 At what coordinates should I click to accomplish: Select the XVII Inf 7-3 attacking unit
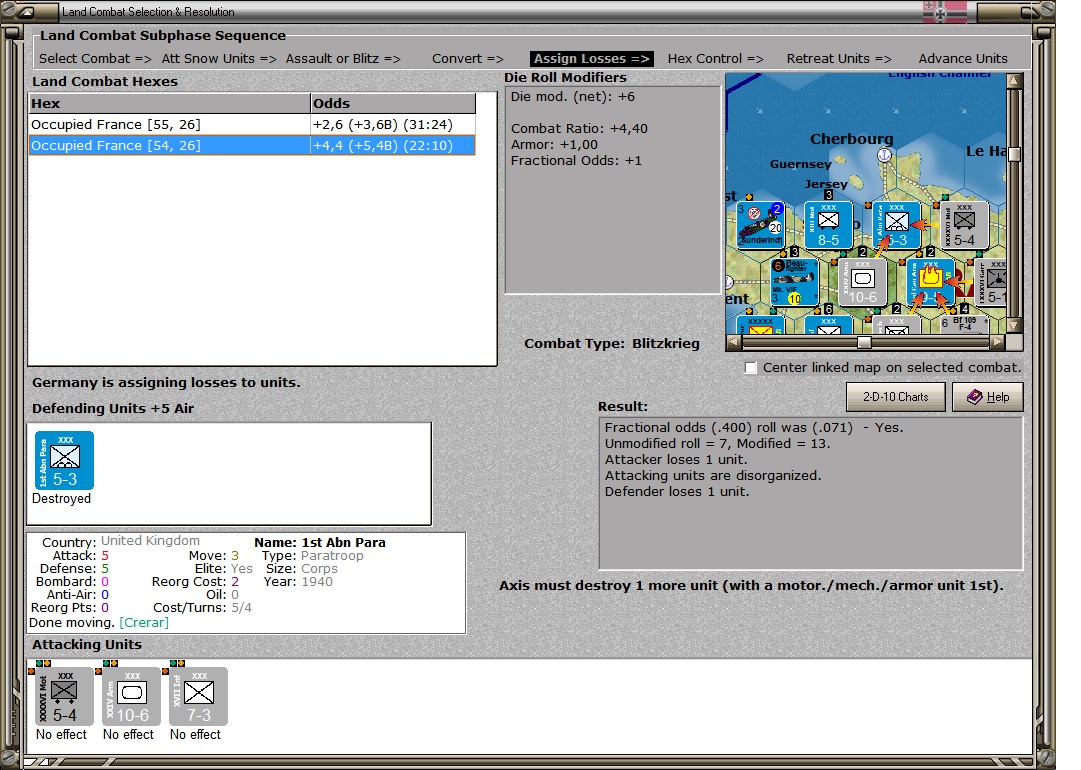(x=198, y=696)
